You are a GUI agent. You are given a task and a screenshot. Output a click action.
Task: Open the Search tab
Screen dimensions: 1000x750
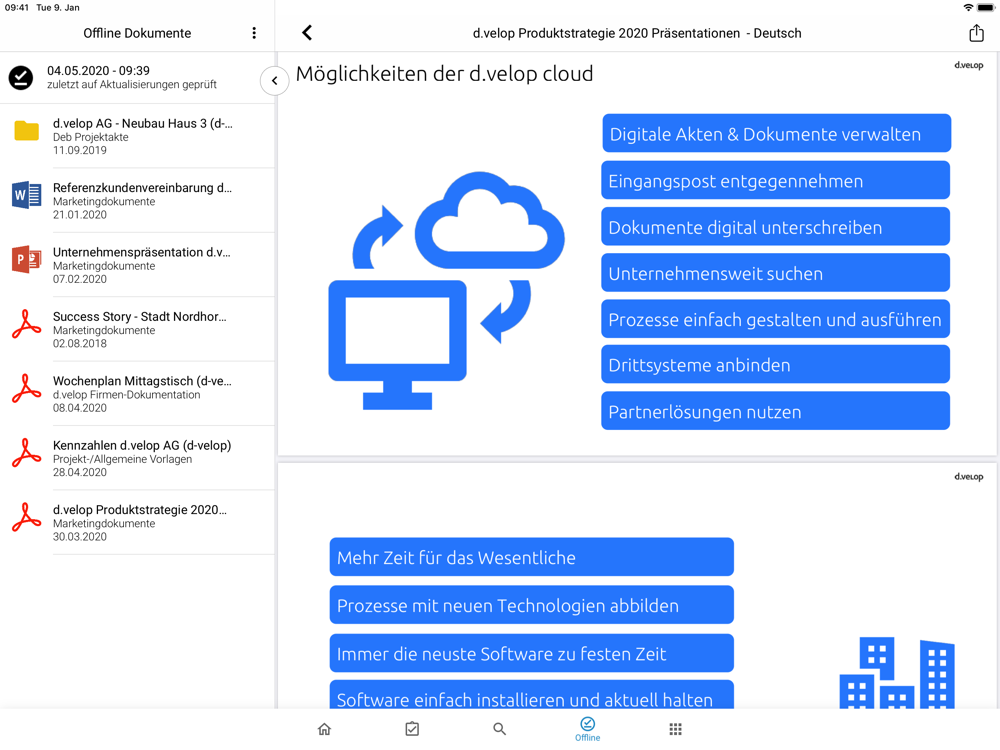(x=499, y=729)
